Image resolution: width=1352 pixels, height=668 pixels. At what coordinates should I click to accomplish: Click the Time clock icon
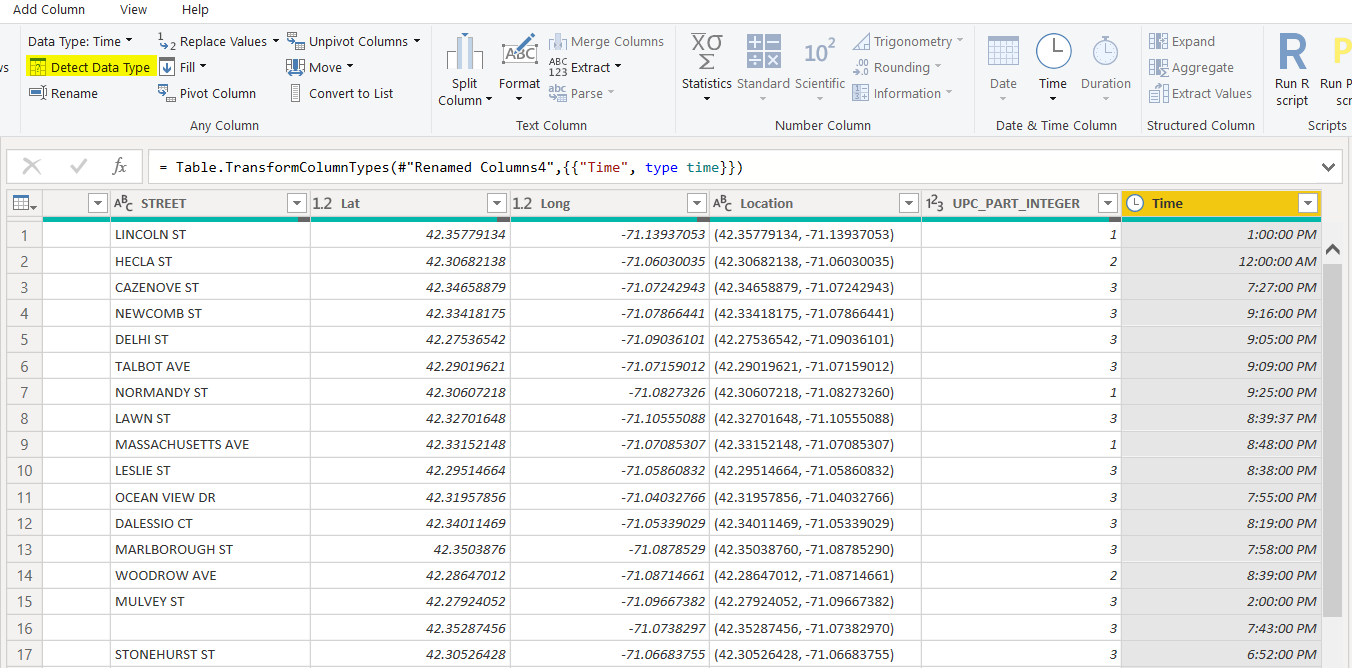tap(1053, 52)
